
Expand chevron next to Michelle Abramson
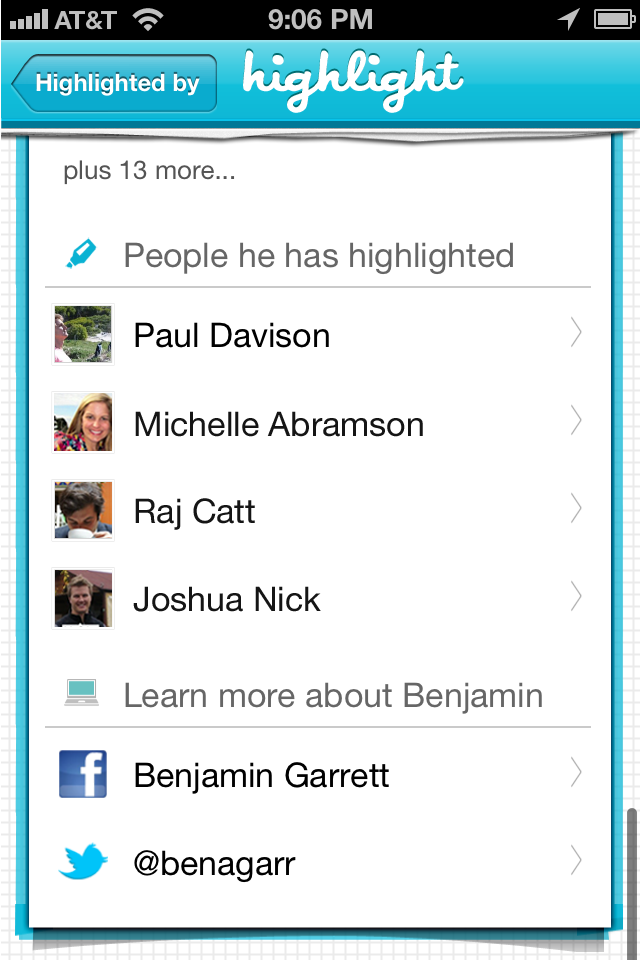575,421
